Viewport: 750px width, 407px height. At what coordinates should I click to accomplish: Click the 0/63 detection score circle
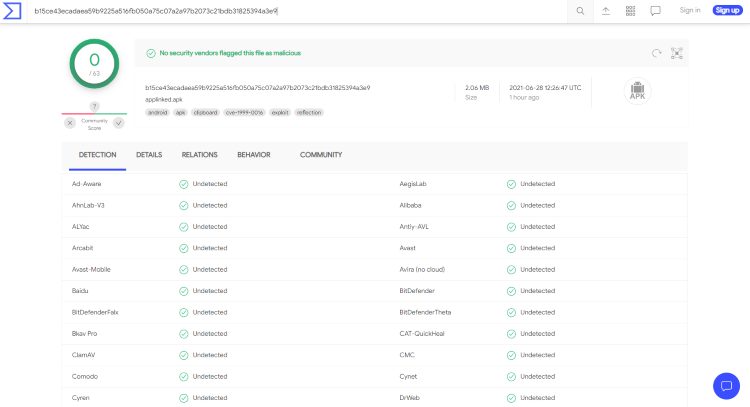(94, 64)
